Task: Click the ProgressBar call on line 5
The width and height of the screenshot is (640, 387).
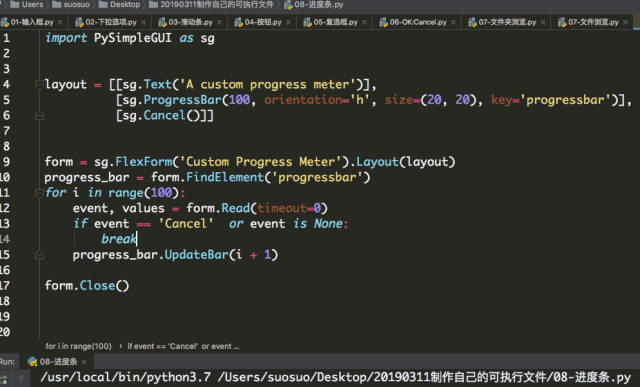Action: pos(182,100)
